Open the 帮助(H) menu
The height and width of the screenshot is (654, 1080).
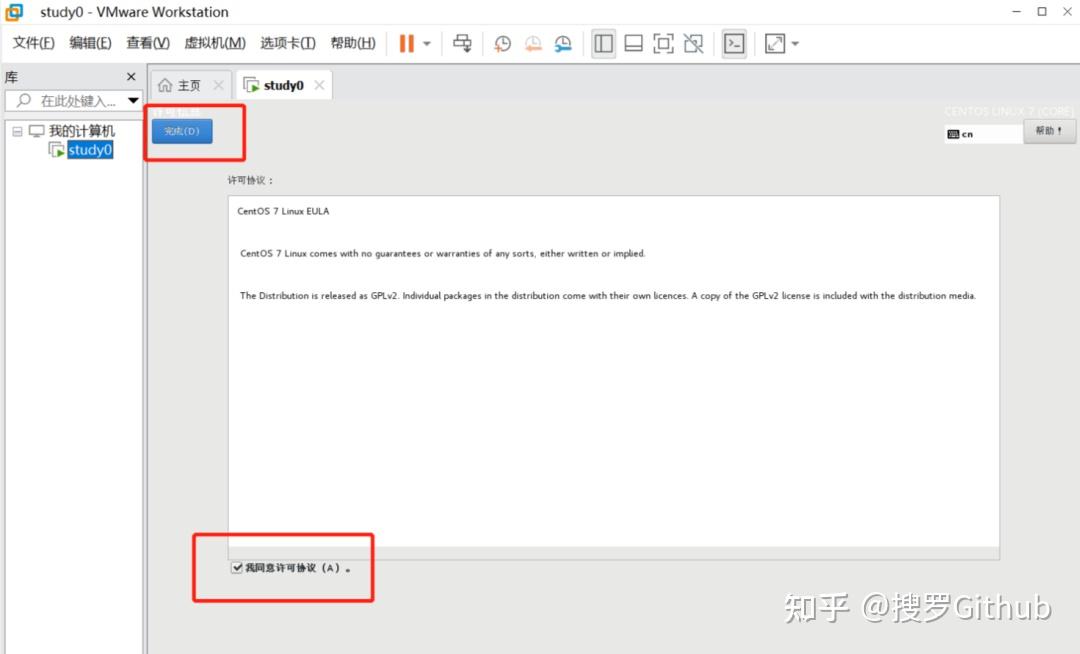[x=353, y=43]
